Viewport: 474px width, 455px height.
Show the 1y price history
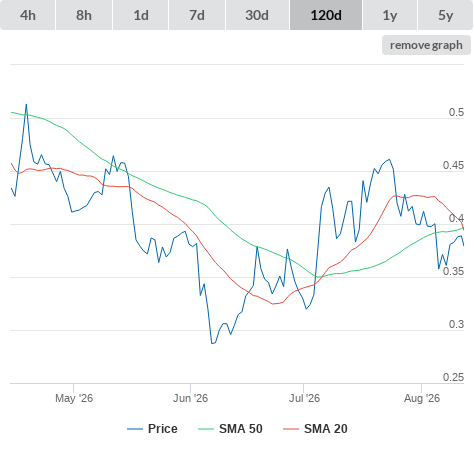click(390, 15)
